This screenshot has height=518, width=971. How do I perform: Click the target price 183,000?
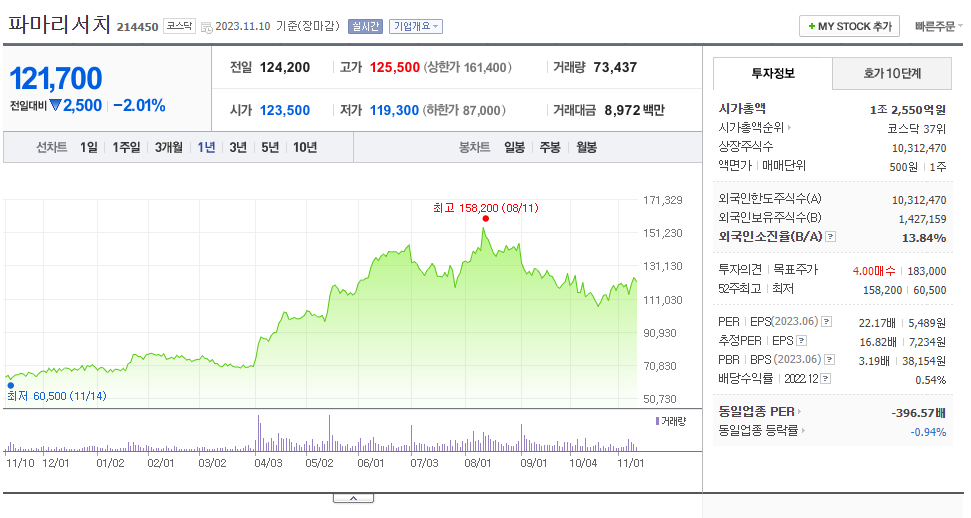pos(927,271)
